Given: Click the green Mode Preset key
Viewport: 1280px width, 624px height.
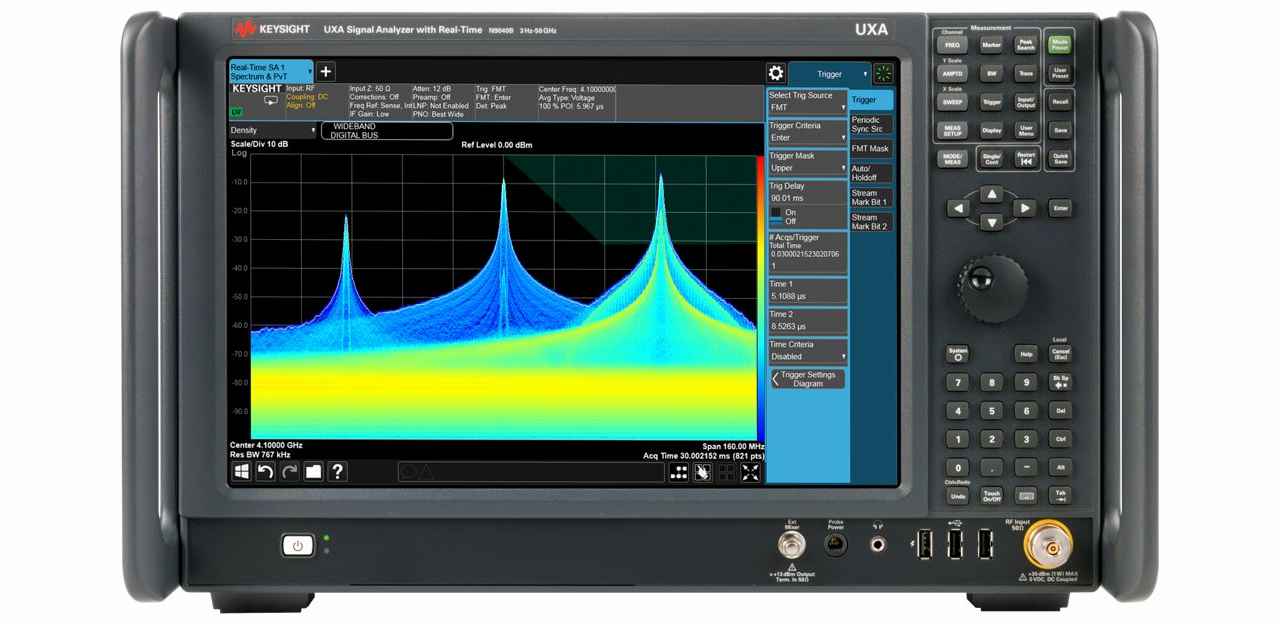Looking at the screenshot, I should click(x=1059, y=44).
